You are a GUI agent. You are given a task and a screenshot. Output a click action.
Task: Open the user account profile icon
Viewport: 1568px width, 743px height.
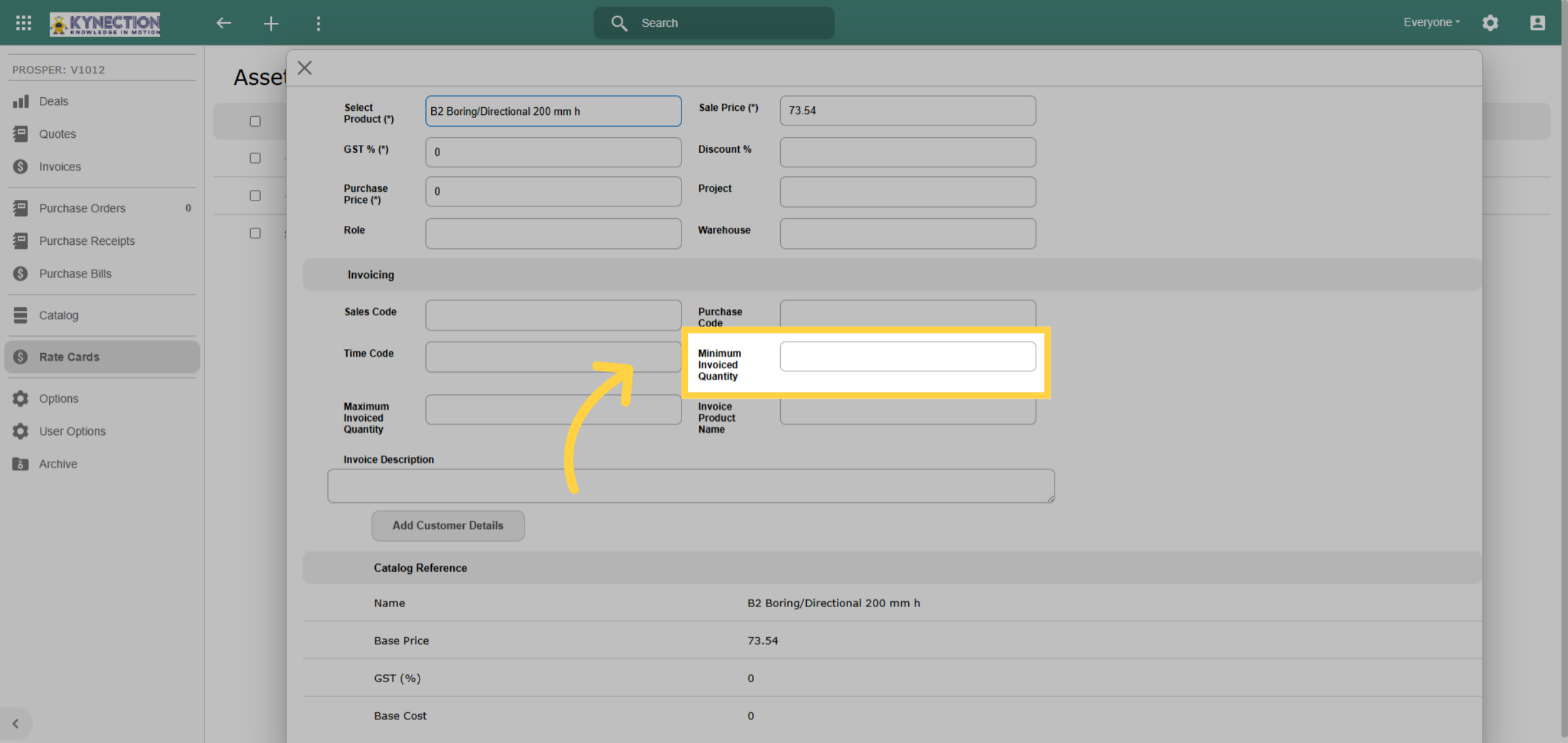point(1537,24)
